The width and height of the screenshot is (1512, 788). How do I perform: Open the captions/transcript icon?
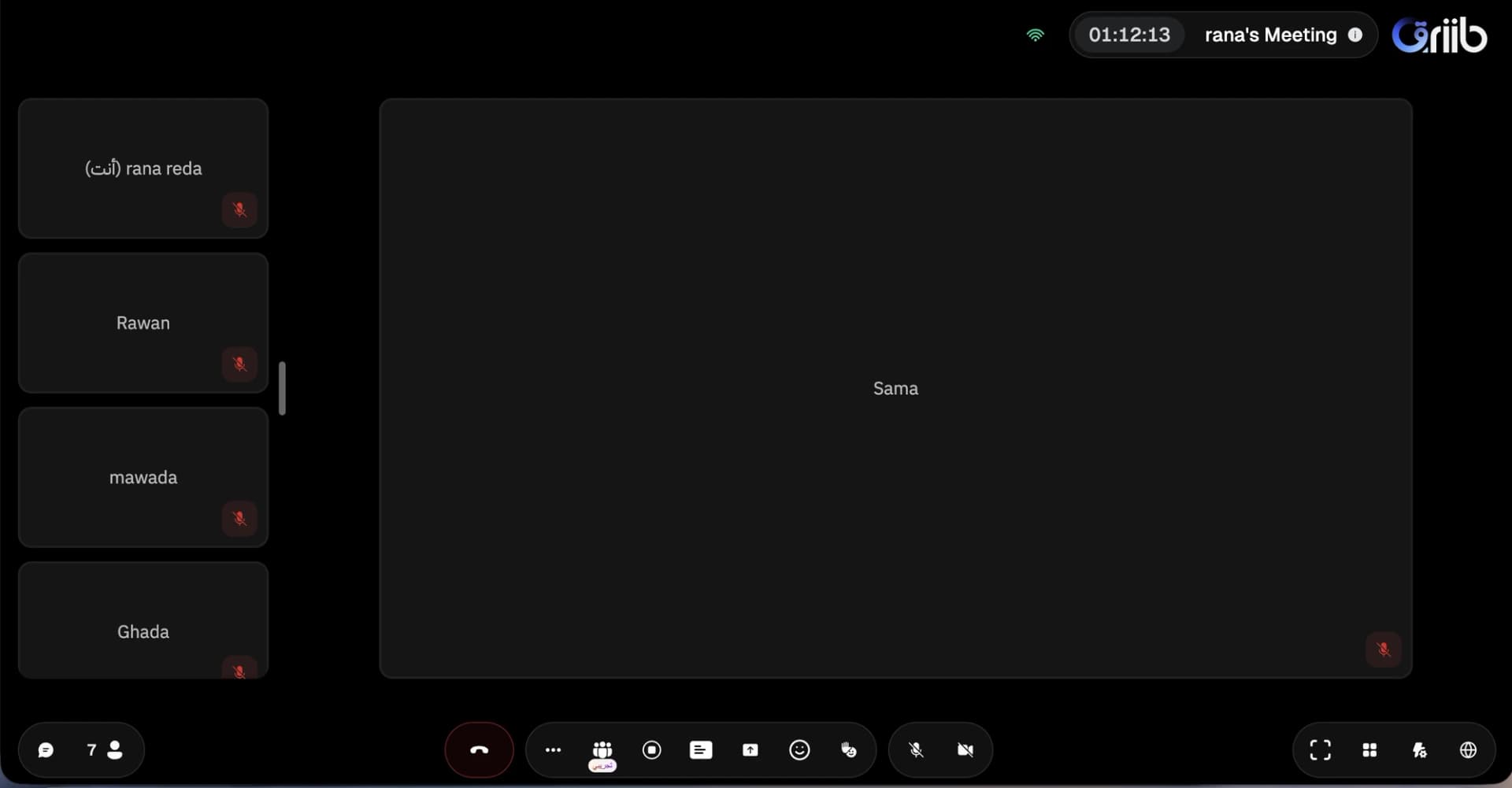click(x=701, y=749)
